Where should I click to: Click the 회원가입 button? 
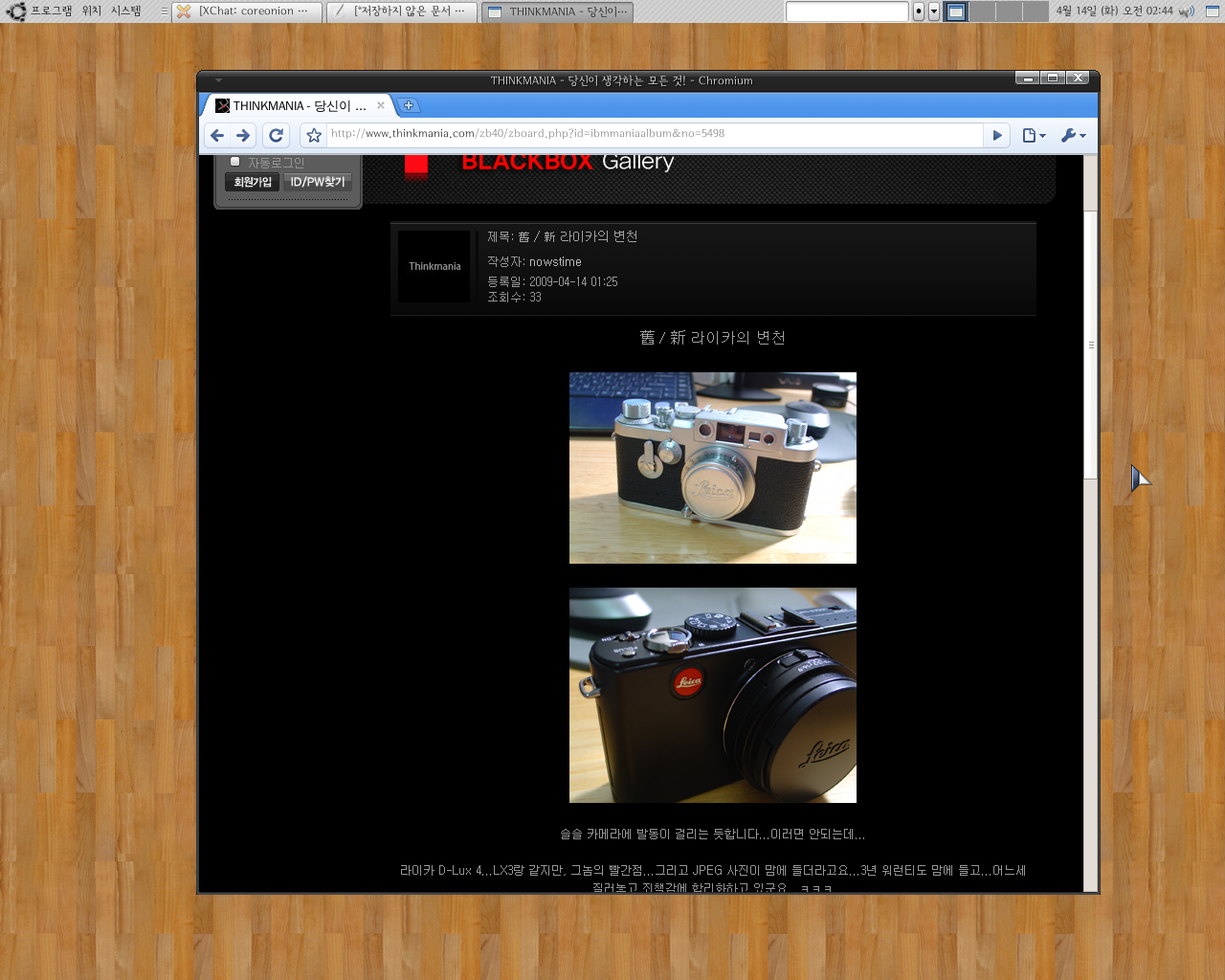253,182
